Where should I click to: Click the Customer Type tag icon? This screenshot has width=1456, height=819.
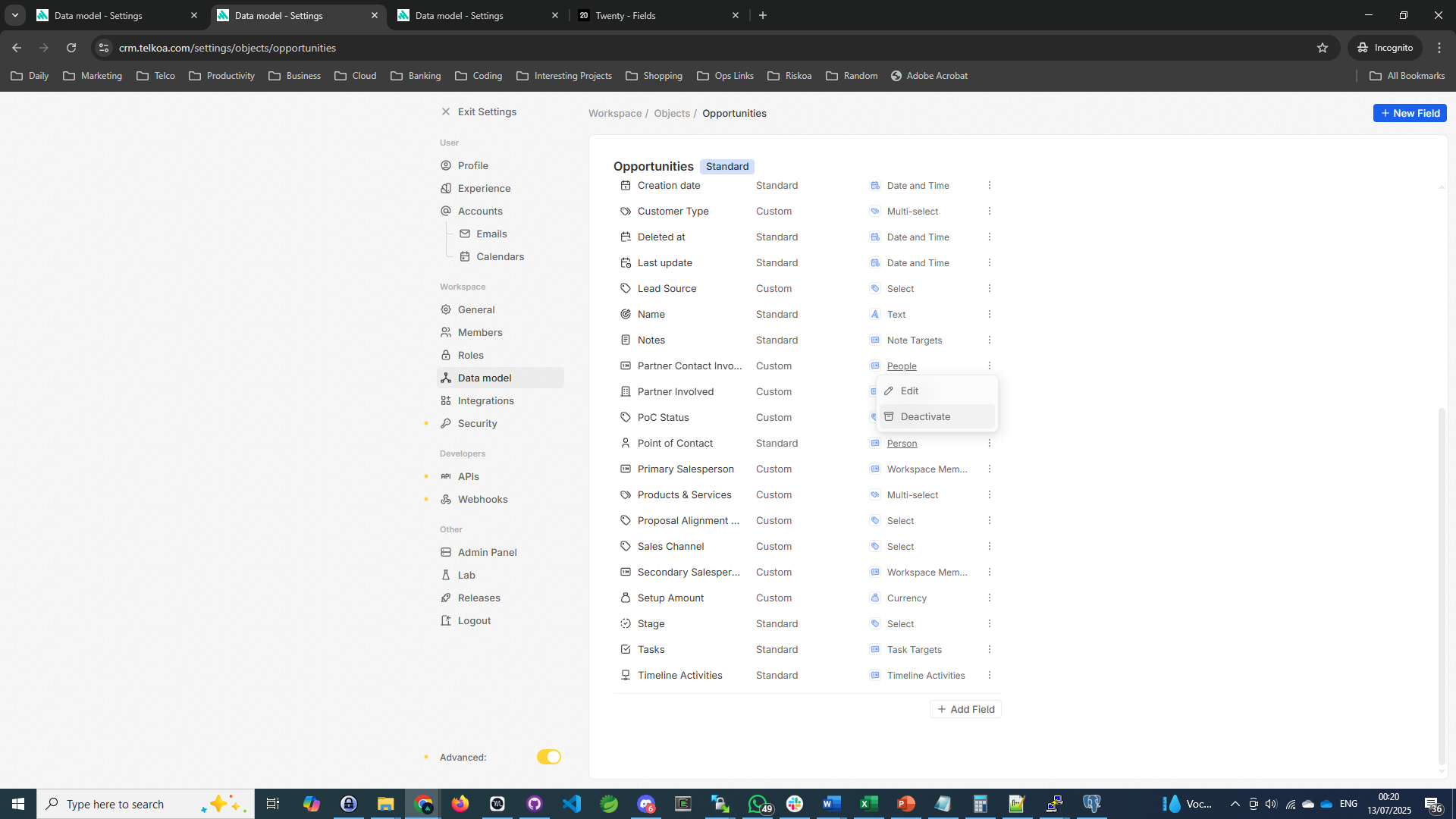[626, 211]
